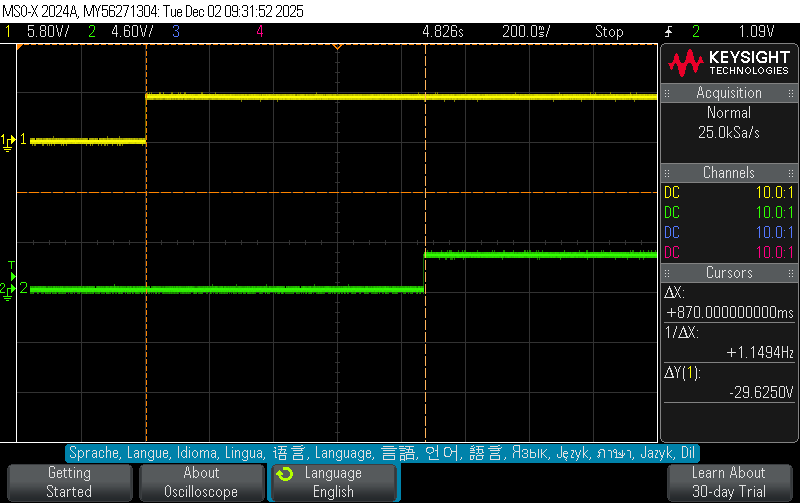This screenshot has height=503, width=800.
Task: Click the 1.09V trigger level value
Action: [x=757, y=32]
